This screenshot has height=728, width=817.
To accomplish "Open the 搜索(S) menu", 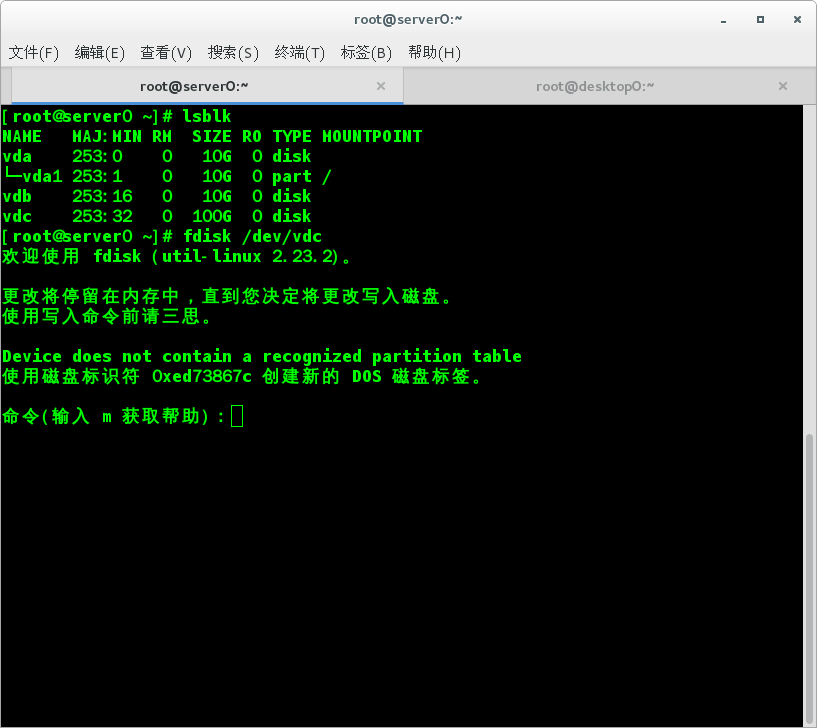I will pyautogui.click(x=233, y=53).
